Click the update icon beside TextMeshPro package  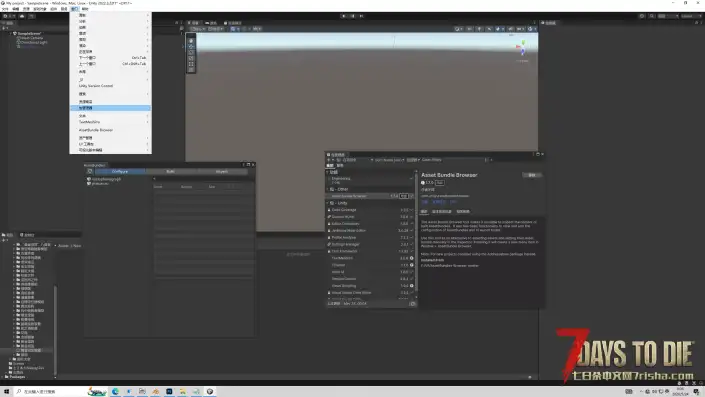pos(411,258)
